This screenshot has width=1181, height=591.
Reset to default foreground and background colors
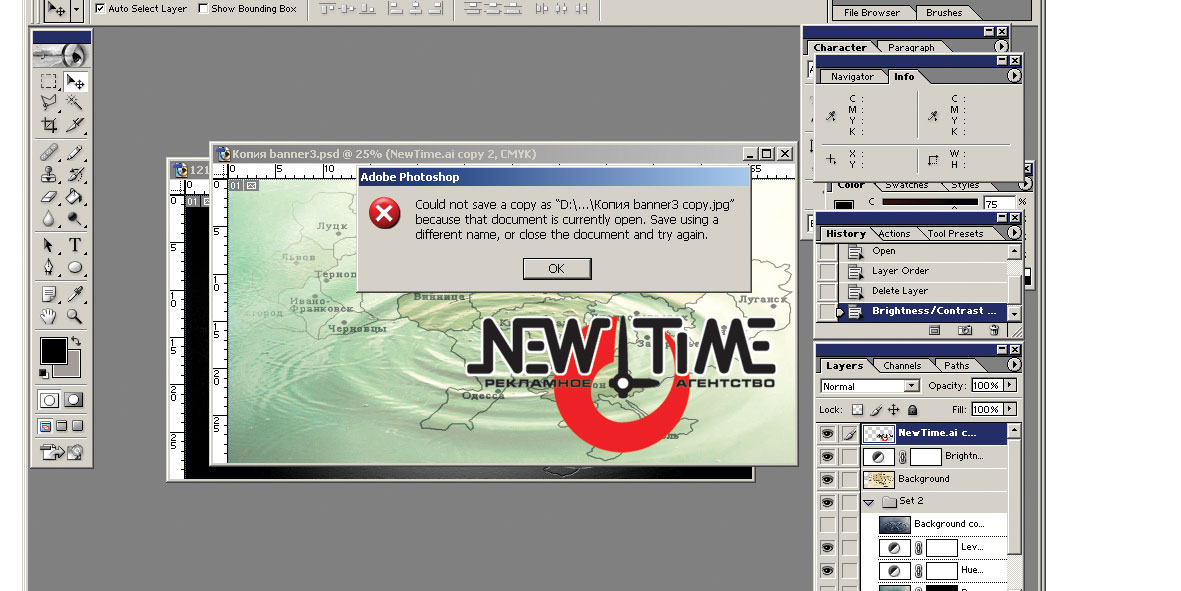[x=44, y=373]
